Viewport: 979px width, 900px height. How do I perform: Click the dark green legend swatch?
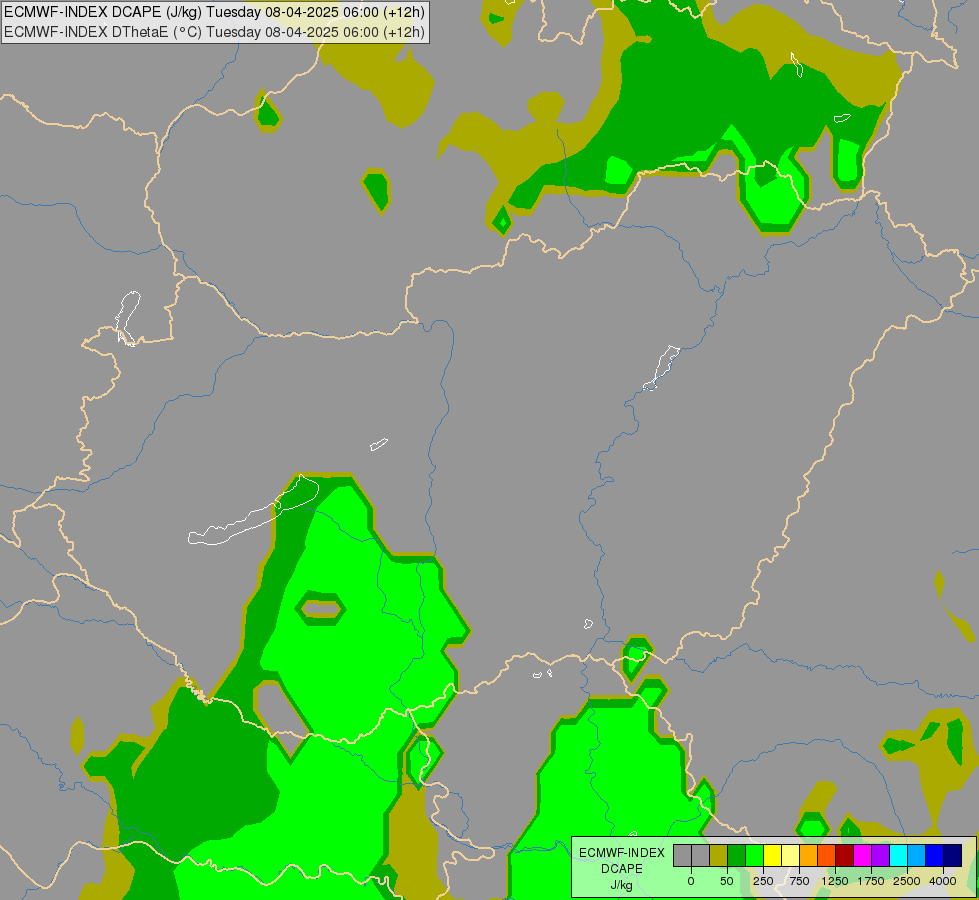pos(737,855)
